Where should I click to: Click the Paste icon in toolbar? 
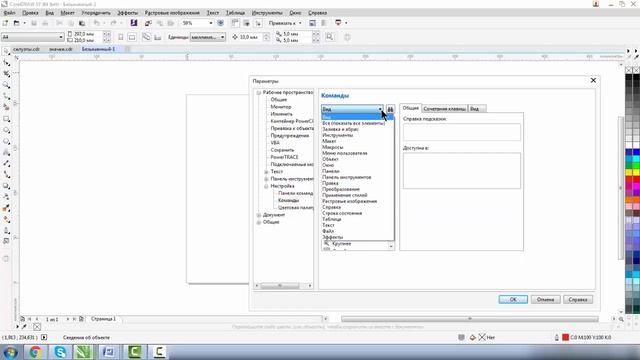pos(82,23)
